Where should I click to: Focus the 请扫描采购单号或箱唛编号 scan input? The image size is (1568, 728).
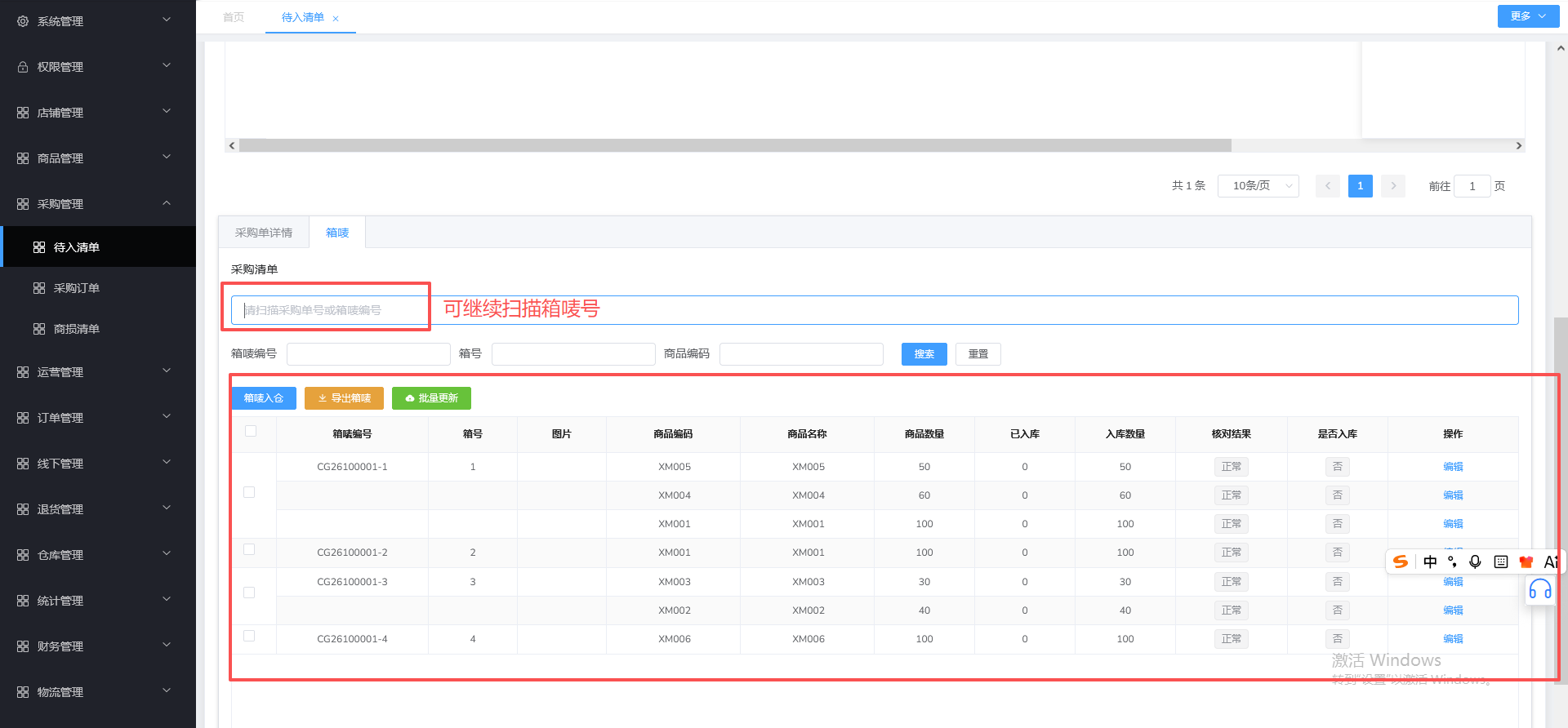[x=875, y=310]
